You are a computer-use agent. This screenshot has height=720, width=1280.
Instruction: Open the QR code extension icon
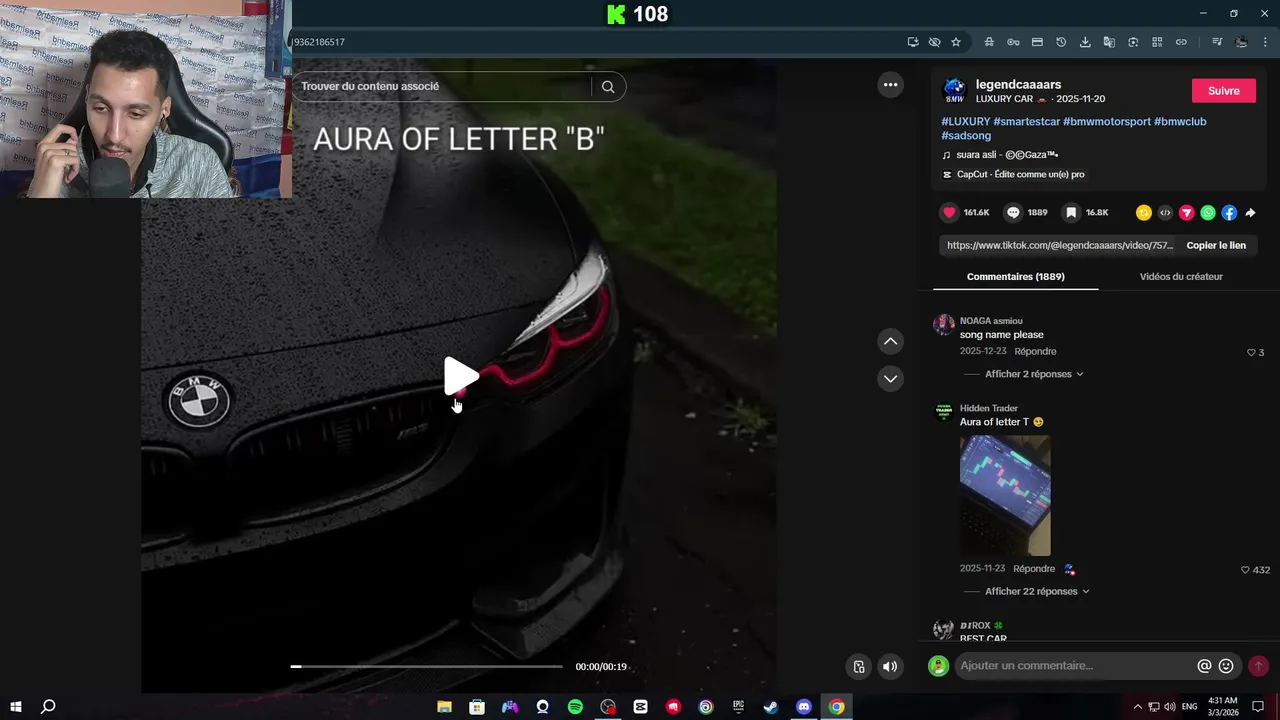(1157, 42)
